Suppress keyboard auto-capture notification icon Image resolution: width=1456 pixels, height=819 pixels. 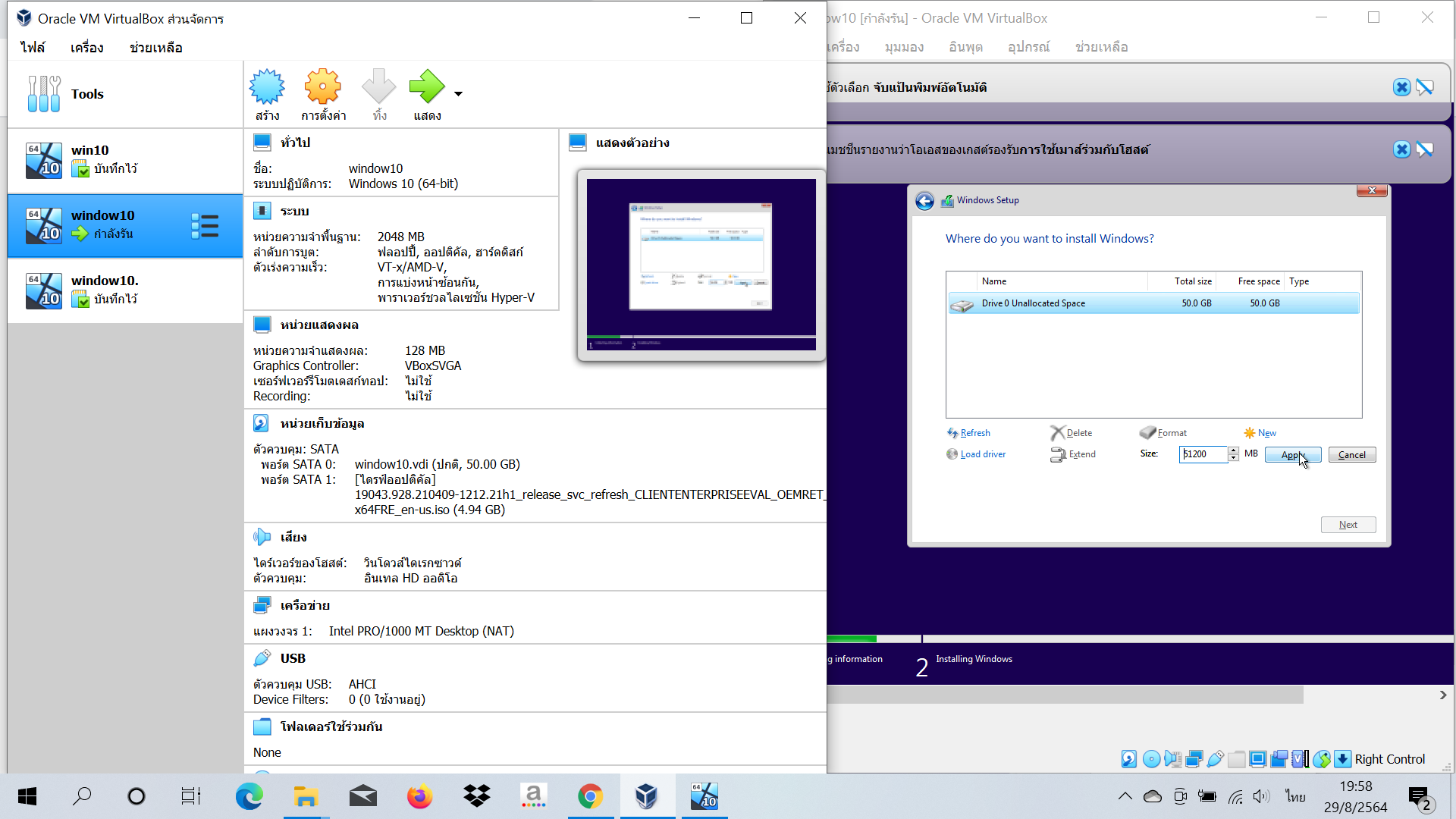1425,87
